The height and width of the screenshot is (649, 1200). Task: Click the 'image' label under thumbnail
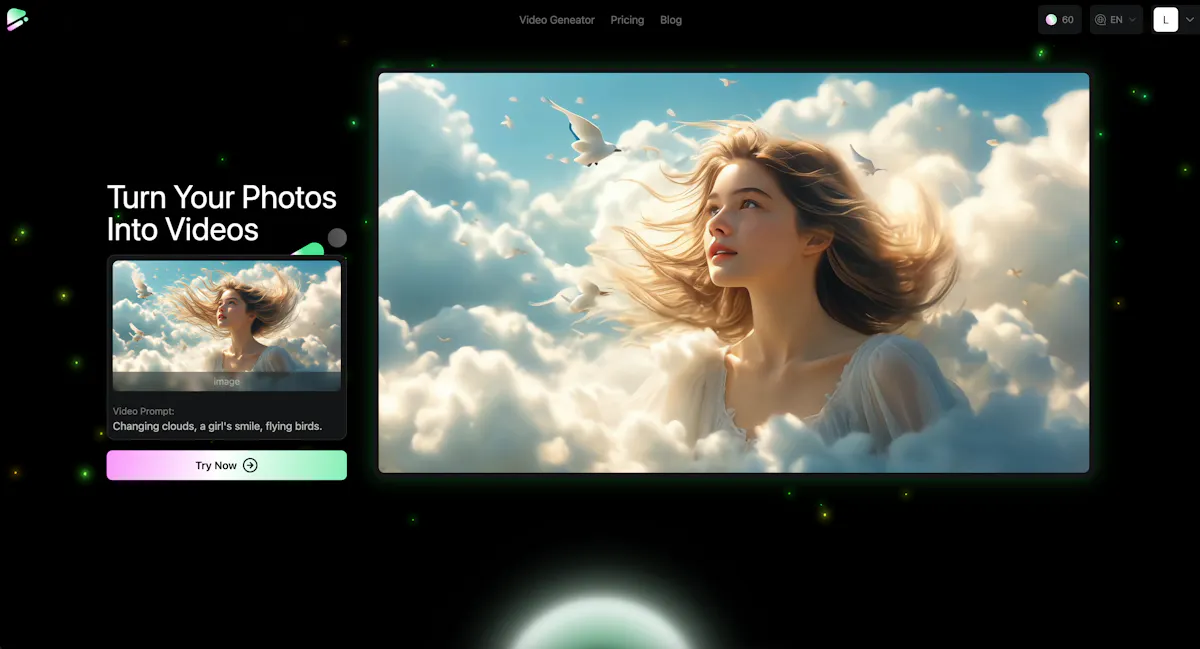click(227, 381)
